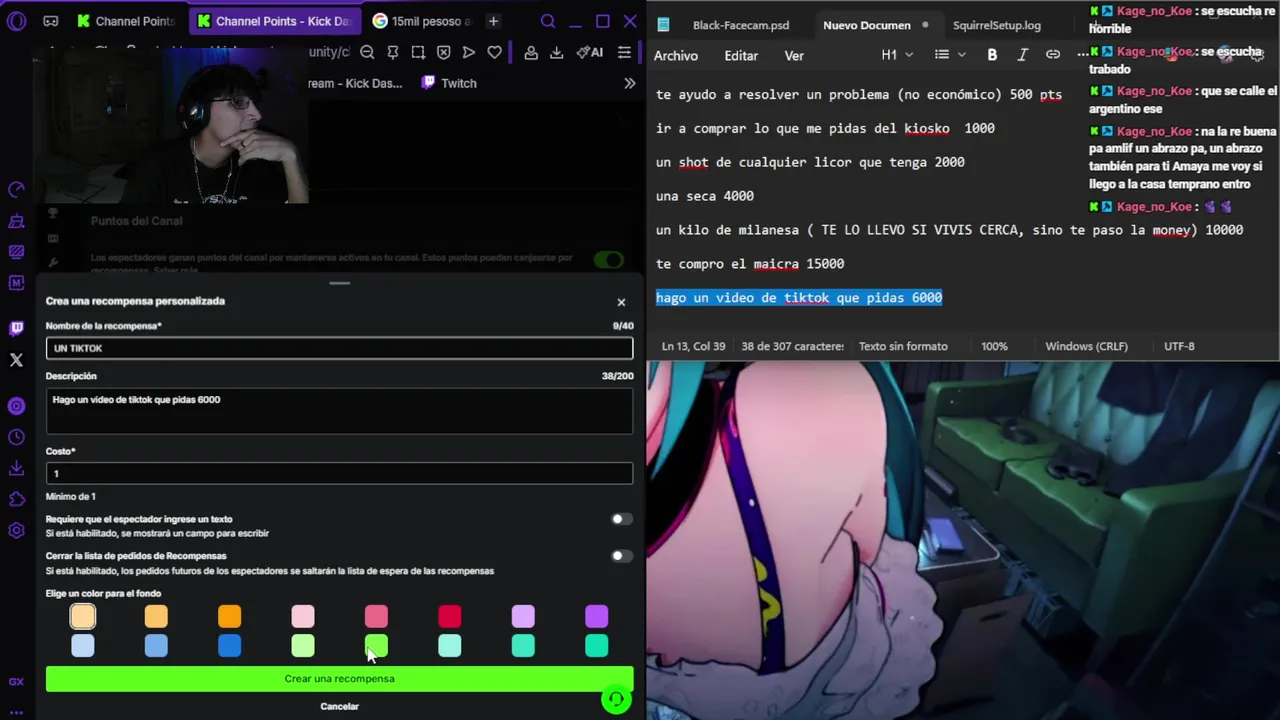Click zoom 100% in Notepad status bar
The image size is (1280, 720).
[994, 346]
